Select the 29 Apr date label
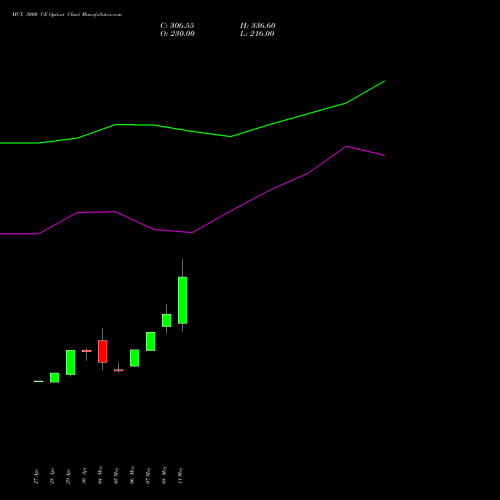 pos(68,476)
